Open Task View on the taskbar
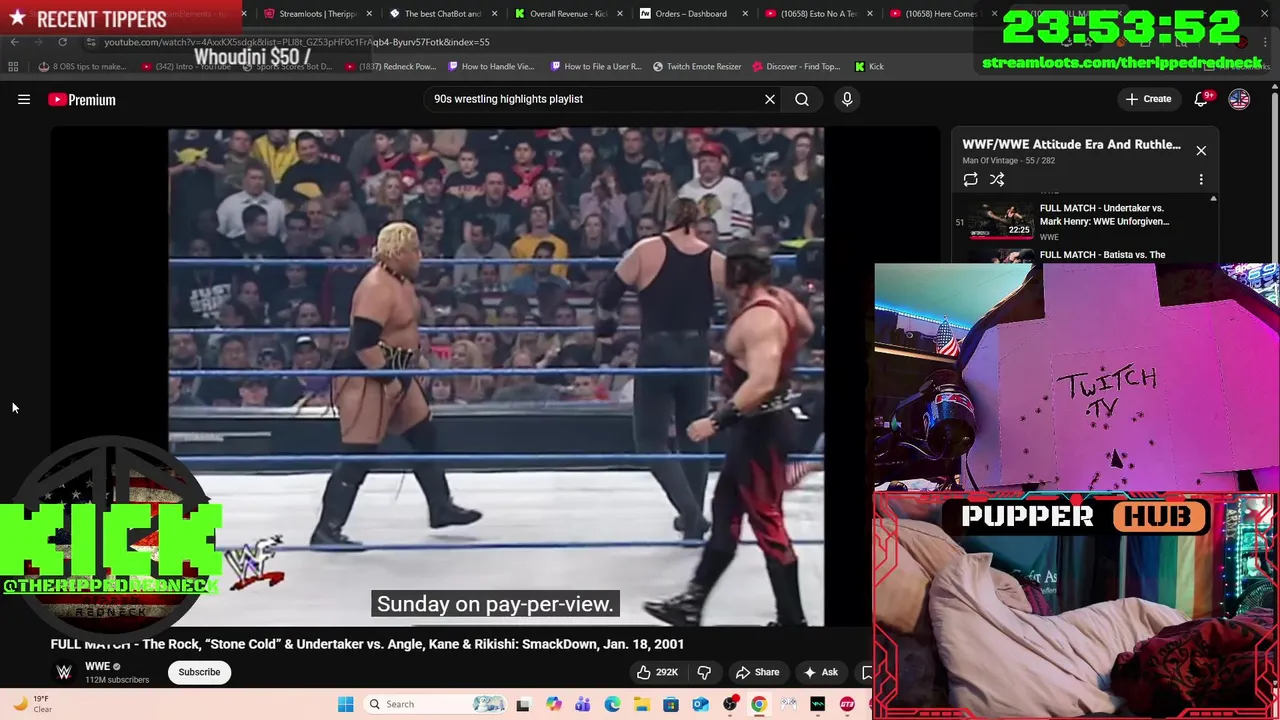Image resolution: width=1280 pixels, height=720 pixels. (x=522, y=704)
